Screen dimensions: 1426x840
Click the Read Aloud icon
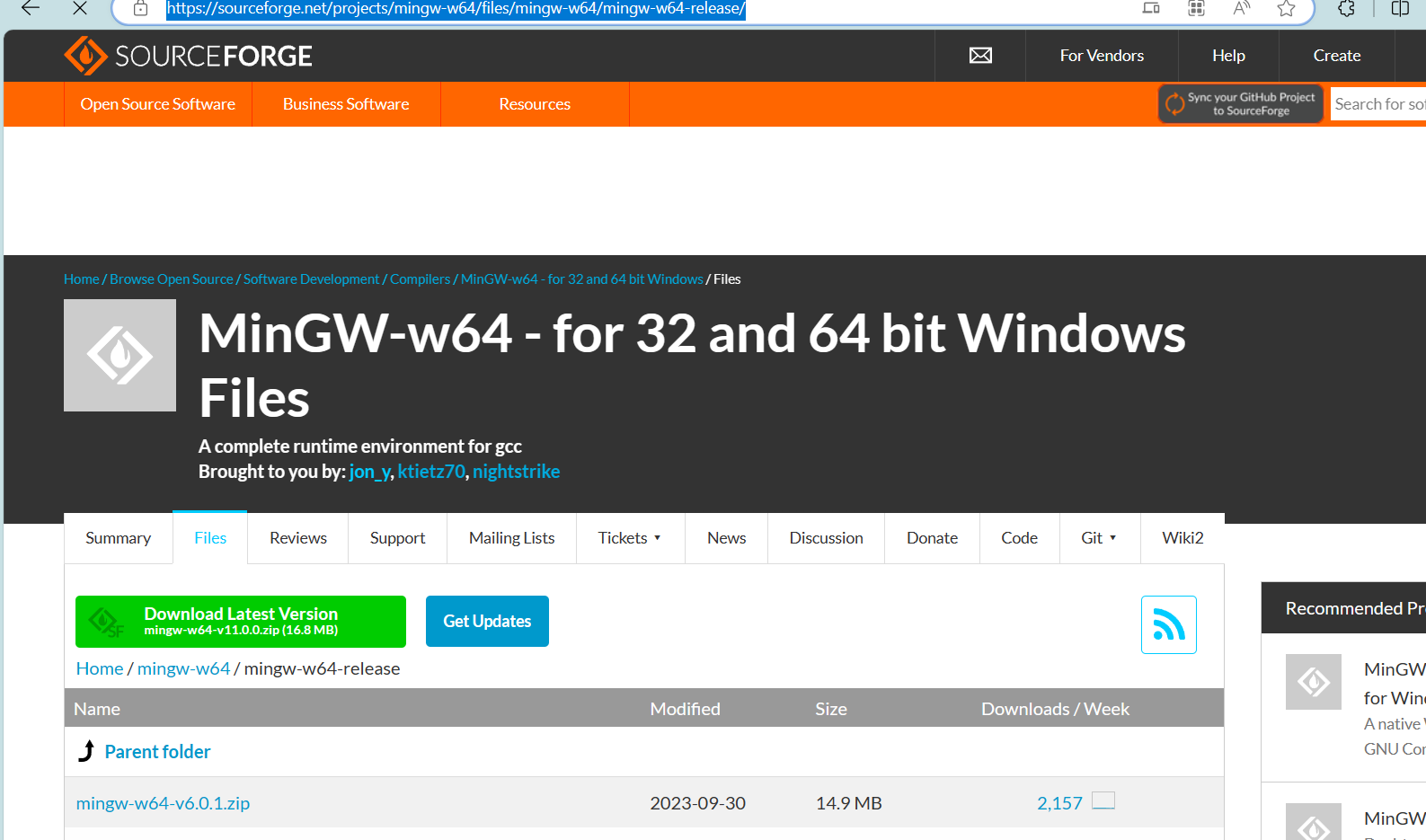click(x=1242, y=9)
